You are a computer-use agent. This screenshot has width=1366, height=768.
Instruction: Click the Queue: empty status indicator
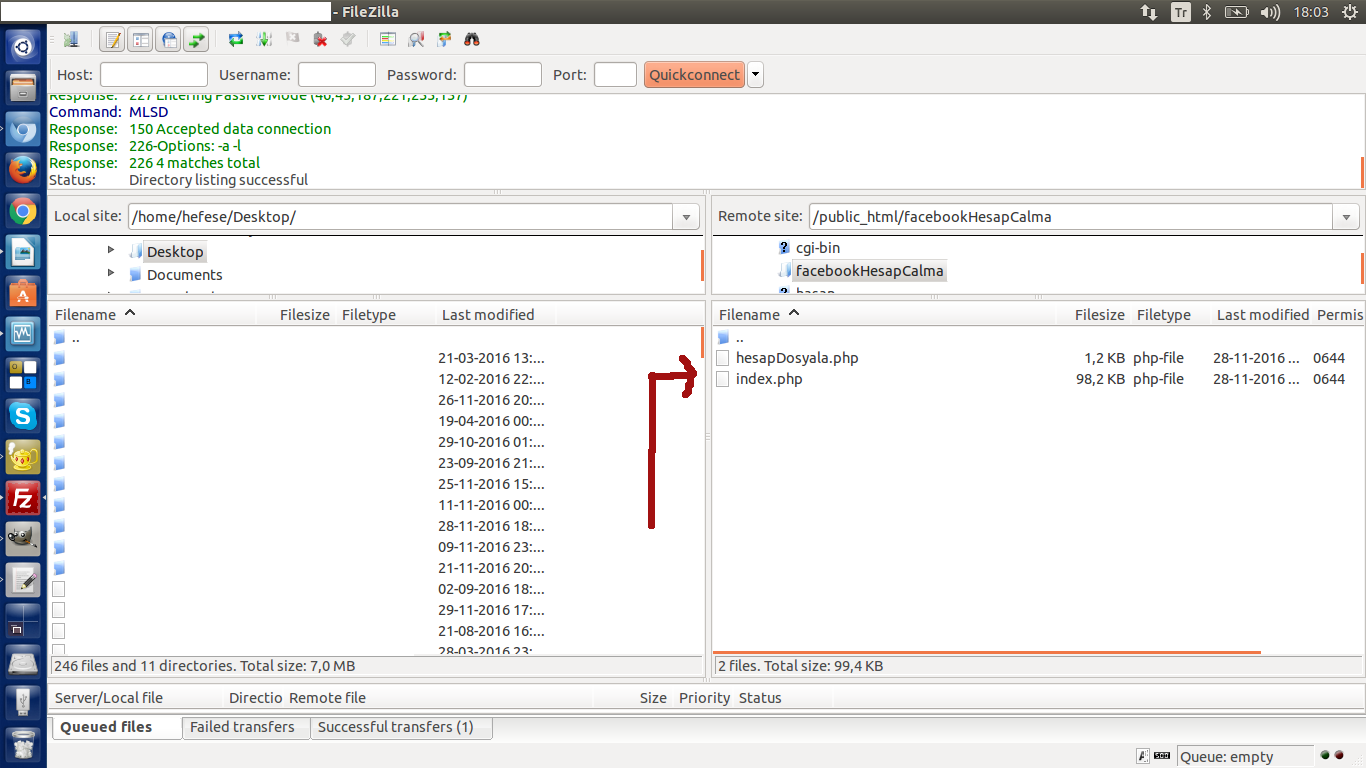(1244, 757)
